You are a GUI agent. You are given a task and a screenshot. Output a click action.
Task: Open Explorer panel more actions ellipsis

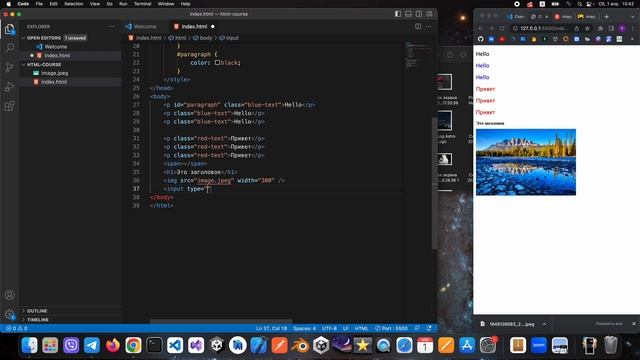[x=111, y=27]
